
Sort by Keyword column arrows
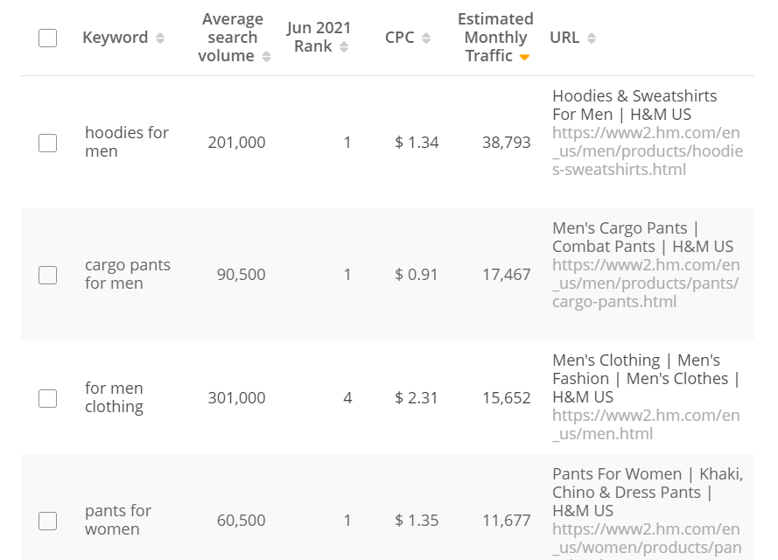(x=160, y=38)
